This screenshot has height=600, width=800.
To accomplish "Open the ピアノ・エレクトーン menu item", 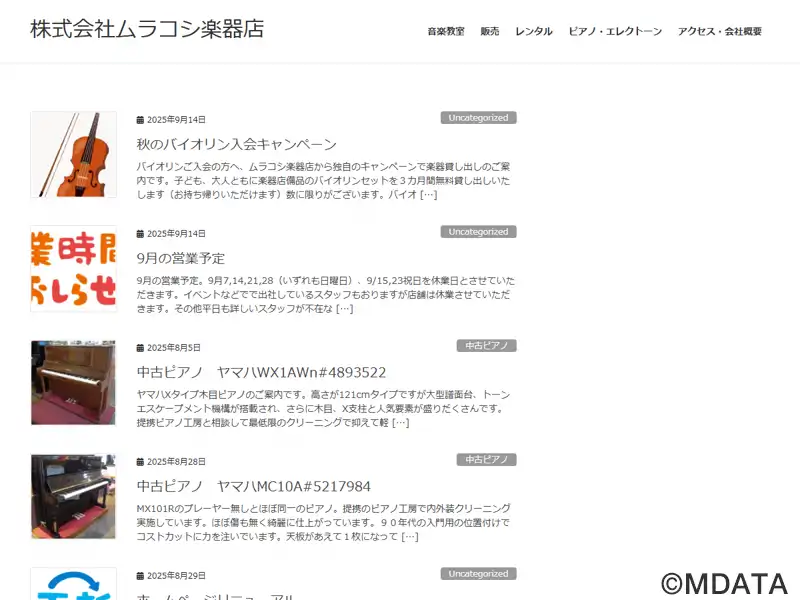I will [615, 31].
